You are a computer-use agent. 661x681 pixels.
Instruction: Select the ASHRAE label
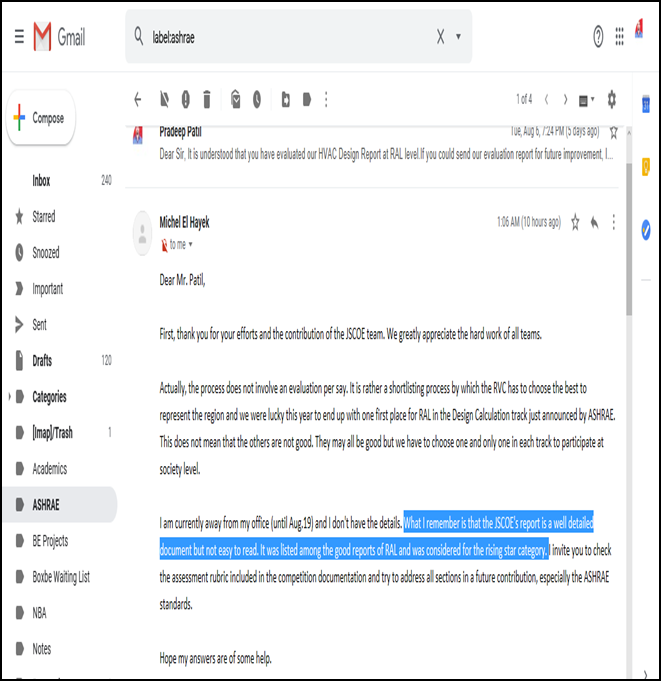(x=60, y=505)
